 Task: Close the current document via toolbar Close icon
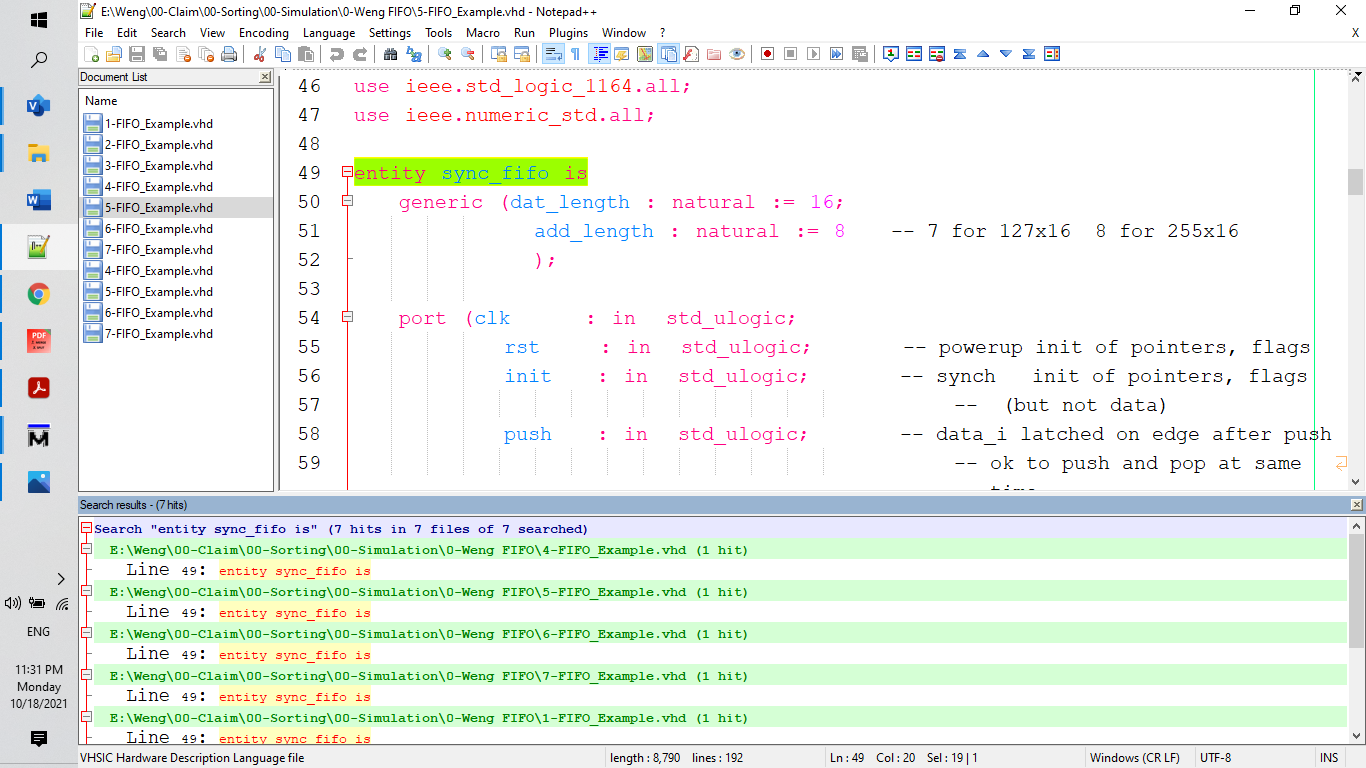point(183,54)
